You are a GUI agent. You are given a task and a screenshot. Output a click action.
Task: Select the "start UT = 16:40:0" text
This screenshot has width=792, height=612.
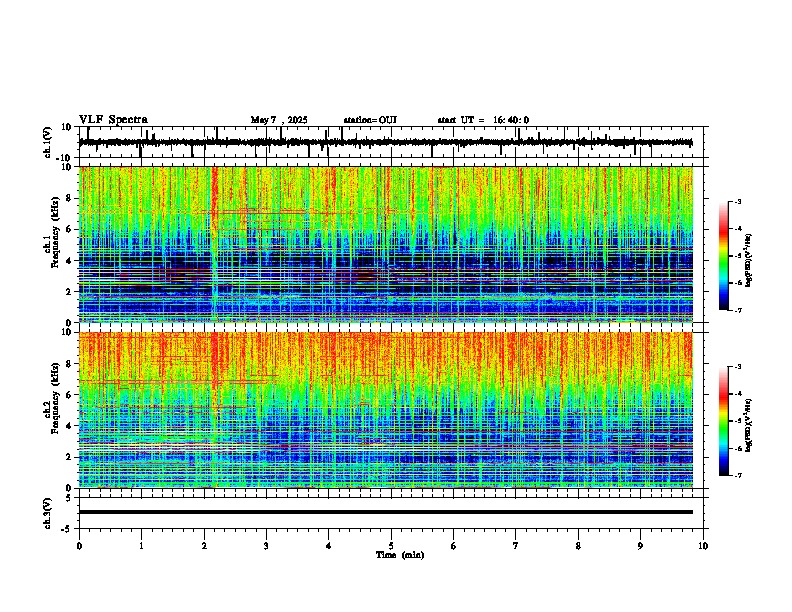click(x=483, y=120)
